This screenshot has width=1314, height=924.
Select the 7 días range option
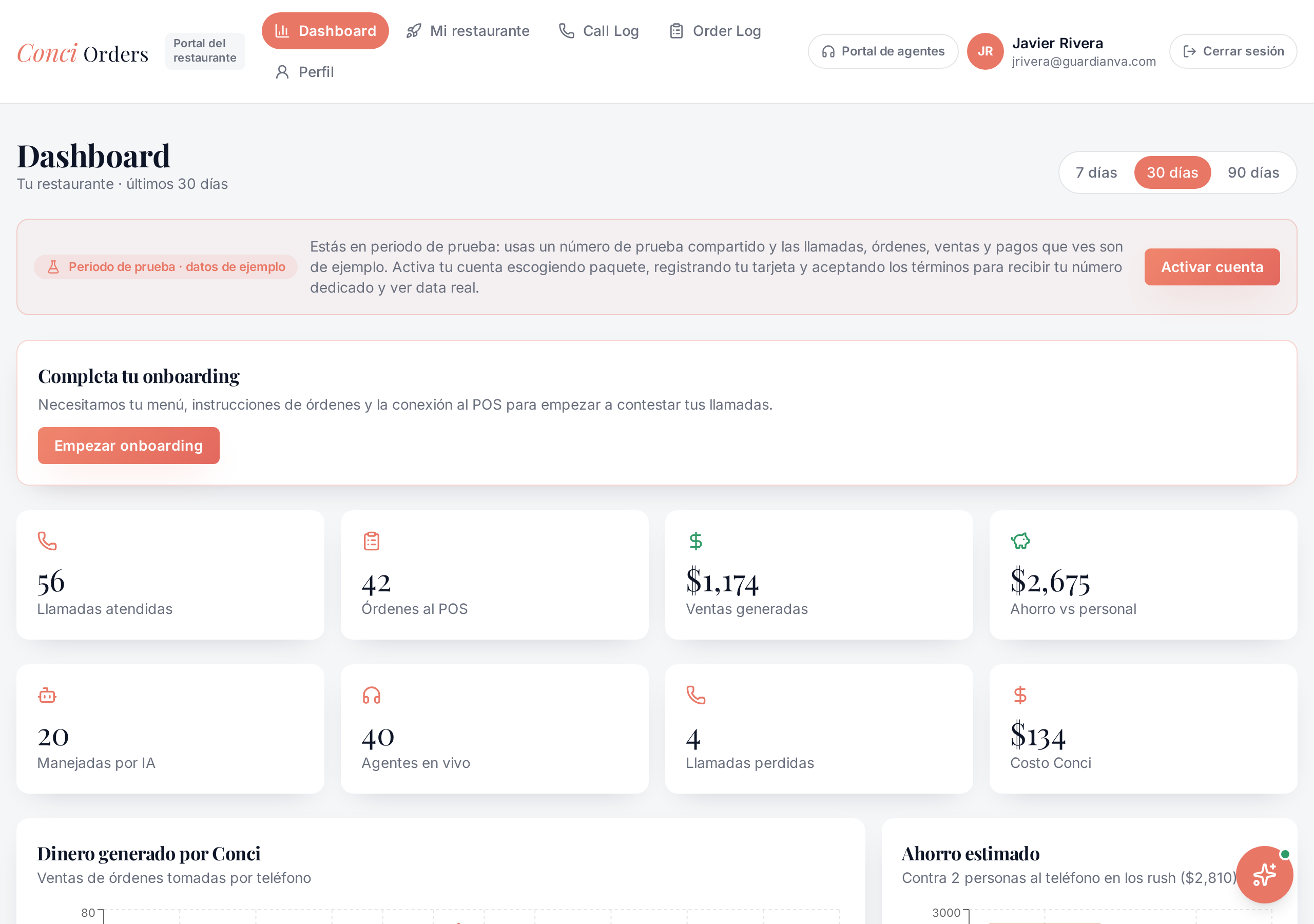[1096, 172]
